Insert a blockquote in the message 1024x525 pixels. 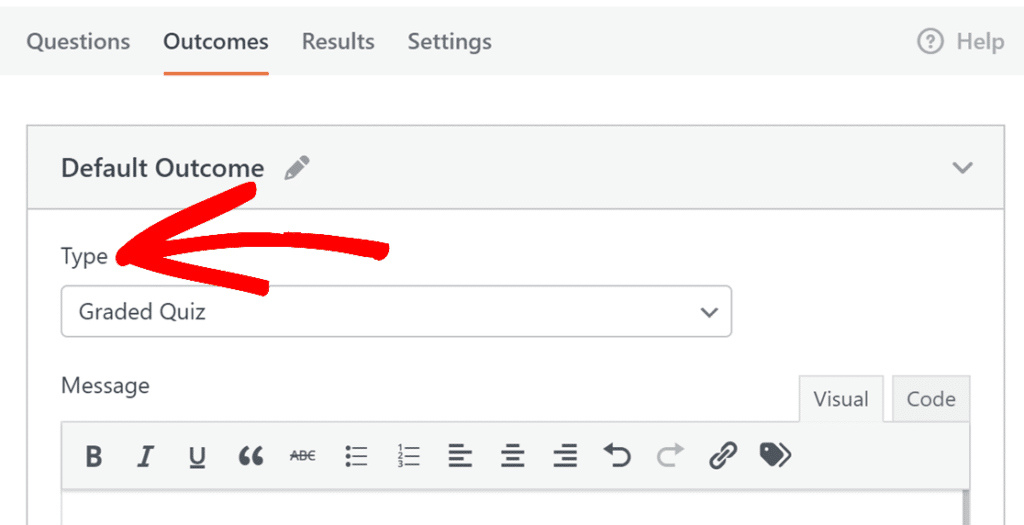coord(251,457)
